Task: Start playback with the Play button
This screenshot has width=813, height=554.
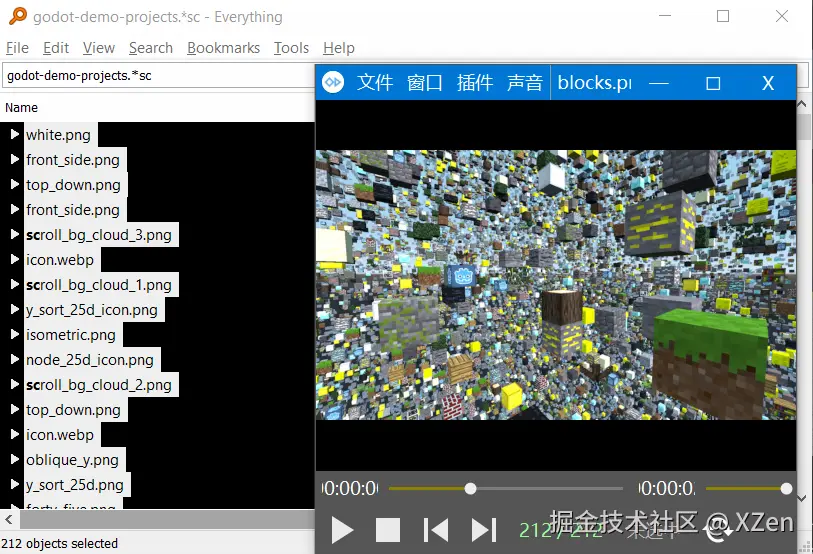Action: (342, 530)
